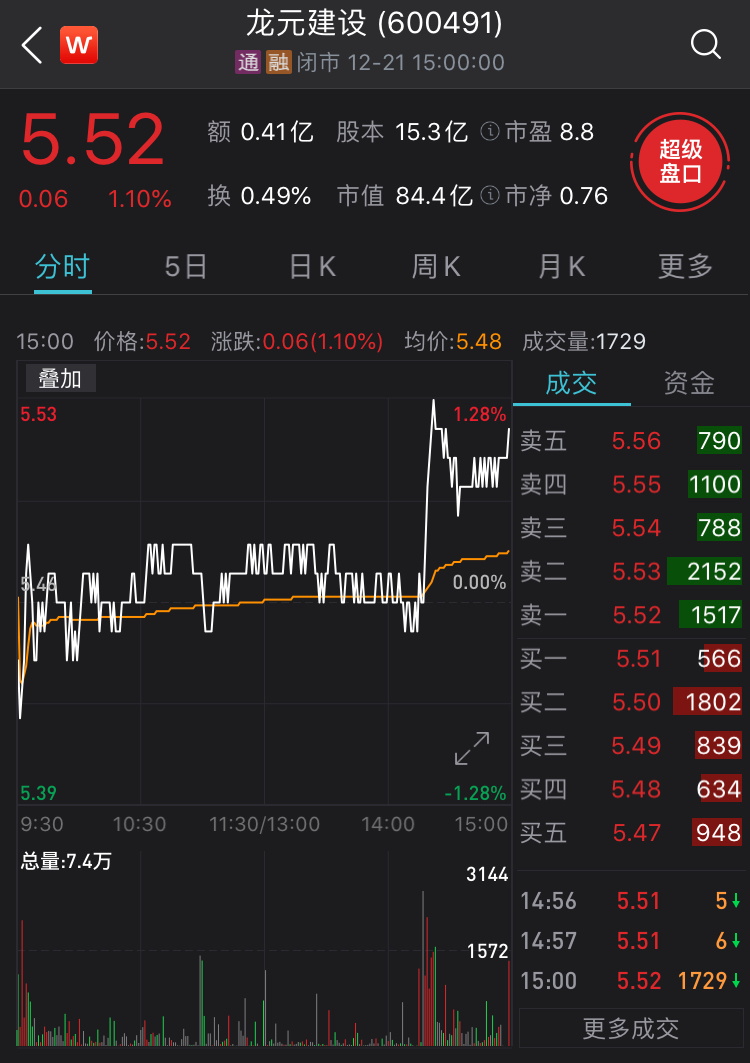Tap the purple 通 badge
The image size is (750, 1063).
248,62
